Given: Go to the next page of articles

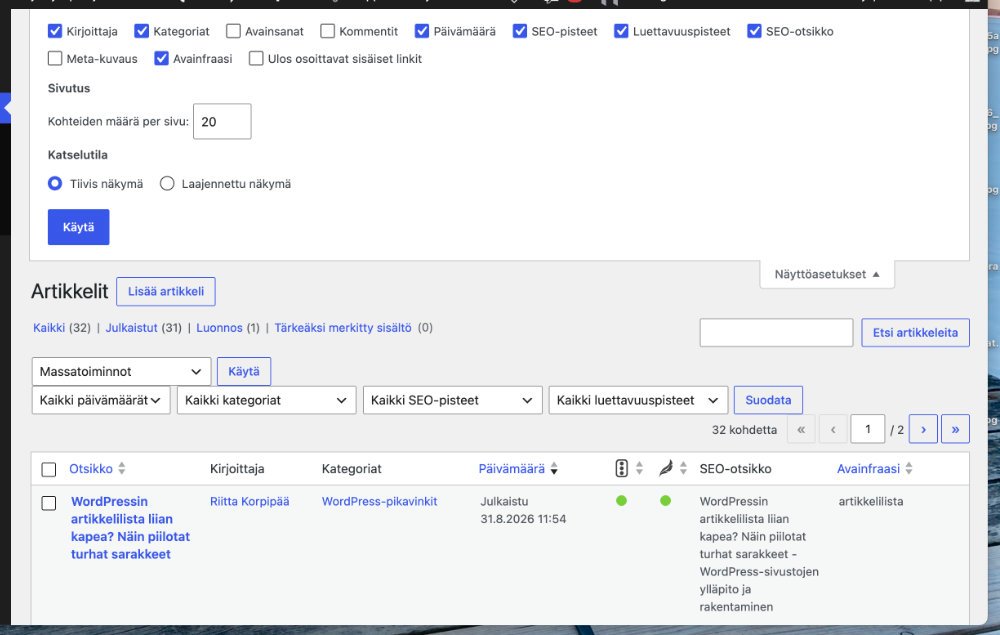Looking at the screenshot, I should [x=923, y=429].
